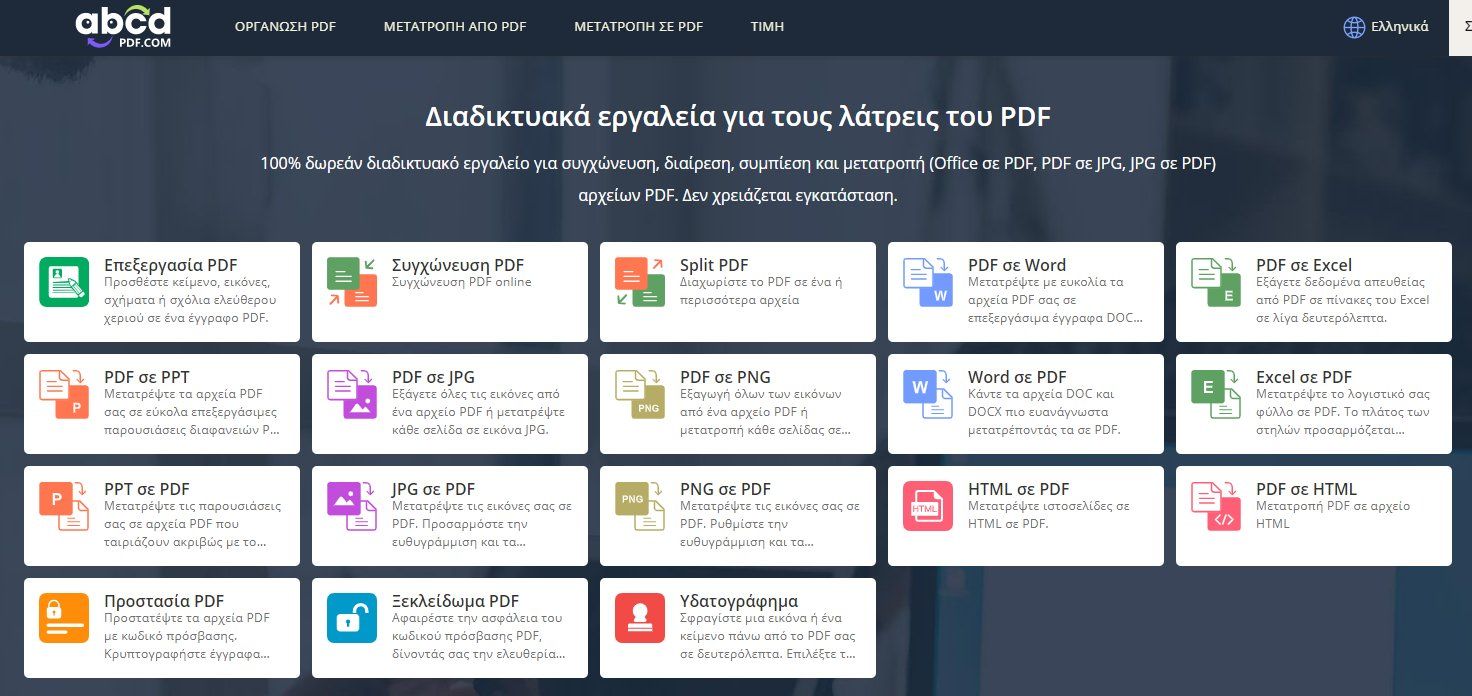Open the ΜΕΤΑΤΡΟΠΗ ΣΕ PDF menu

(638, 27)
